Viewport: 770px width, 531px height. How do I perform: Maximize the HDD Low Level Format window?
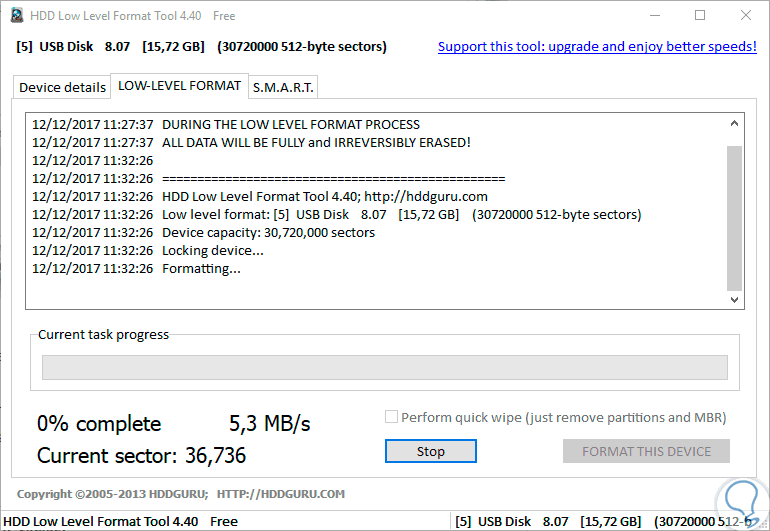[x=700, y=15]
